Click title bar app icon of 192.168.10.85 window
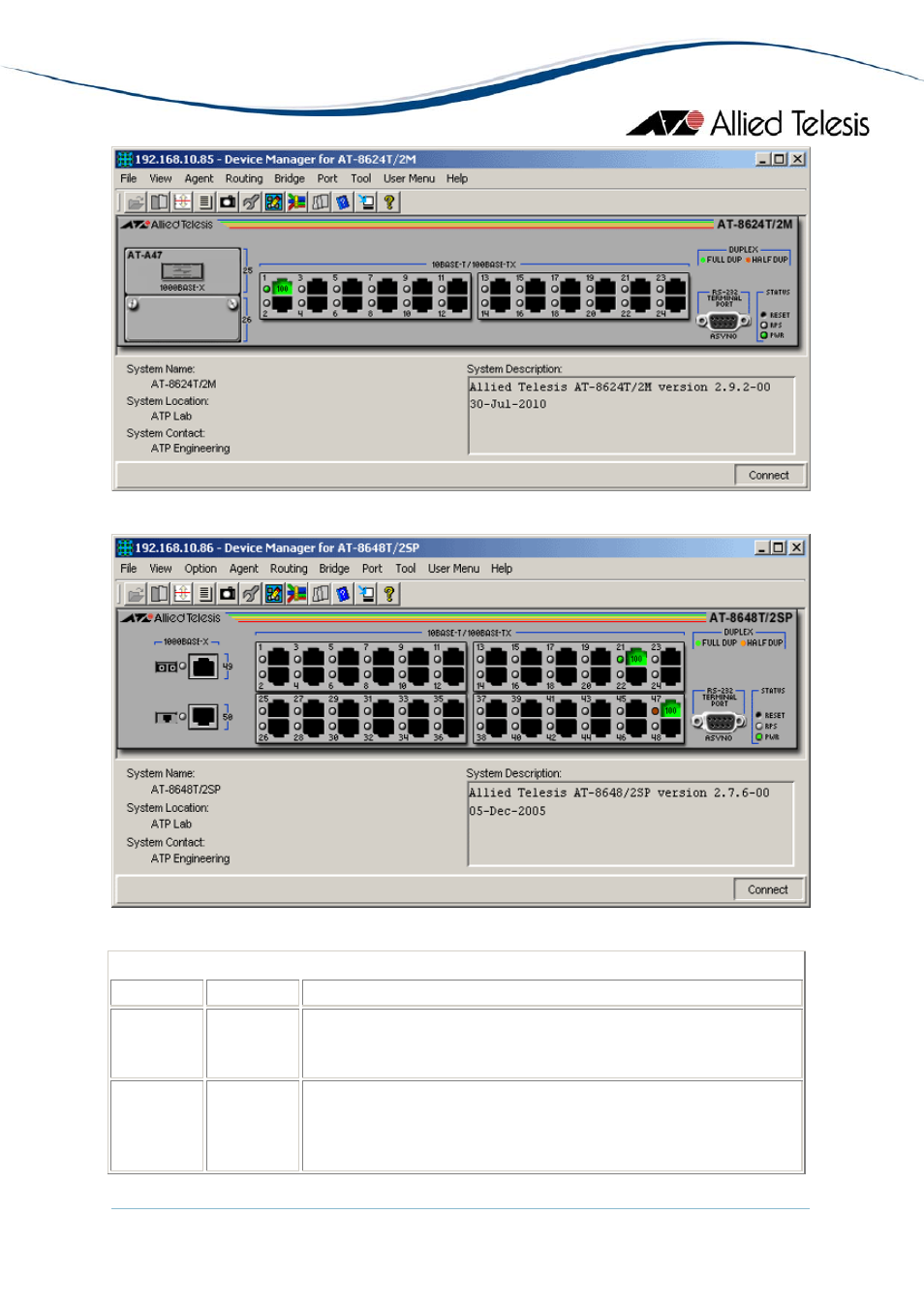The image size is (924, 1308). 125,159
